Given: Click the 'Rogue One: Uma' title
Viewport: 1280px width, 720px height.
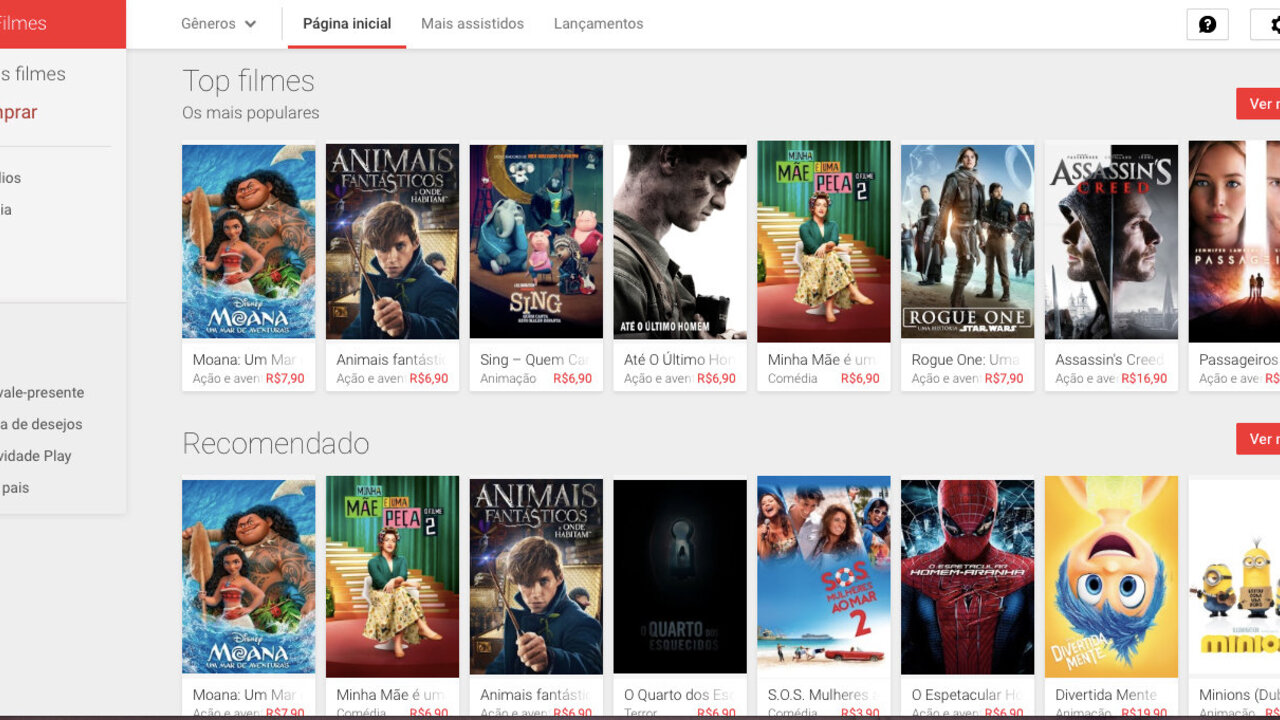Looking at the screenshot, I should point(966,359).
